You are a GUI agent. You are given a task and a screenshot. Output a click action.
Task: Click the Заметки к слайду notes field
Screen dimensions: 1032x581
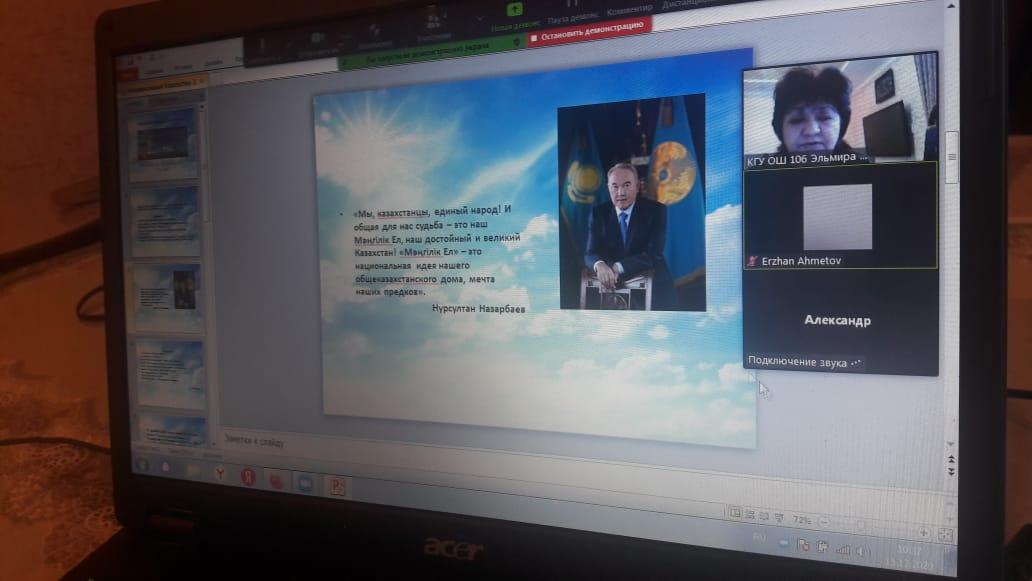(x=400, y=444)
